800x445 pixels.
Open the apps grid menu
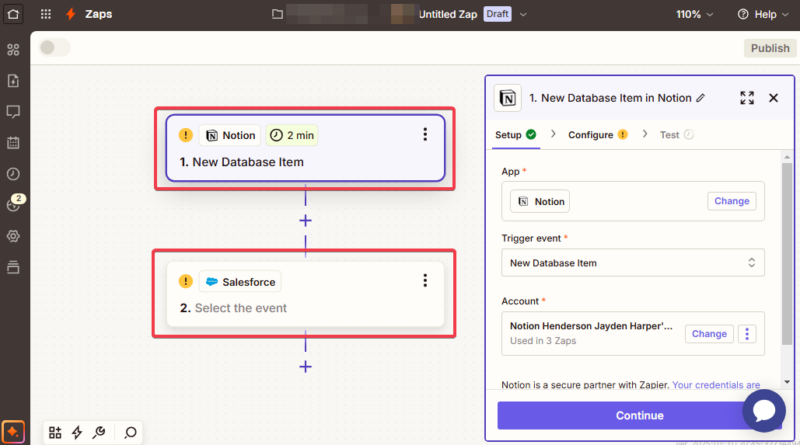(x=46, y=14)
